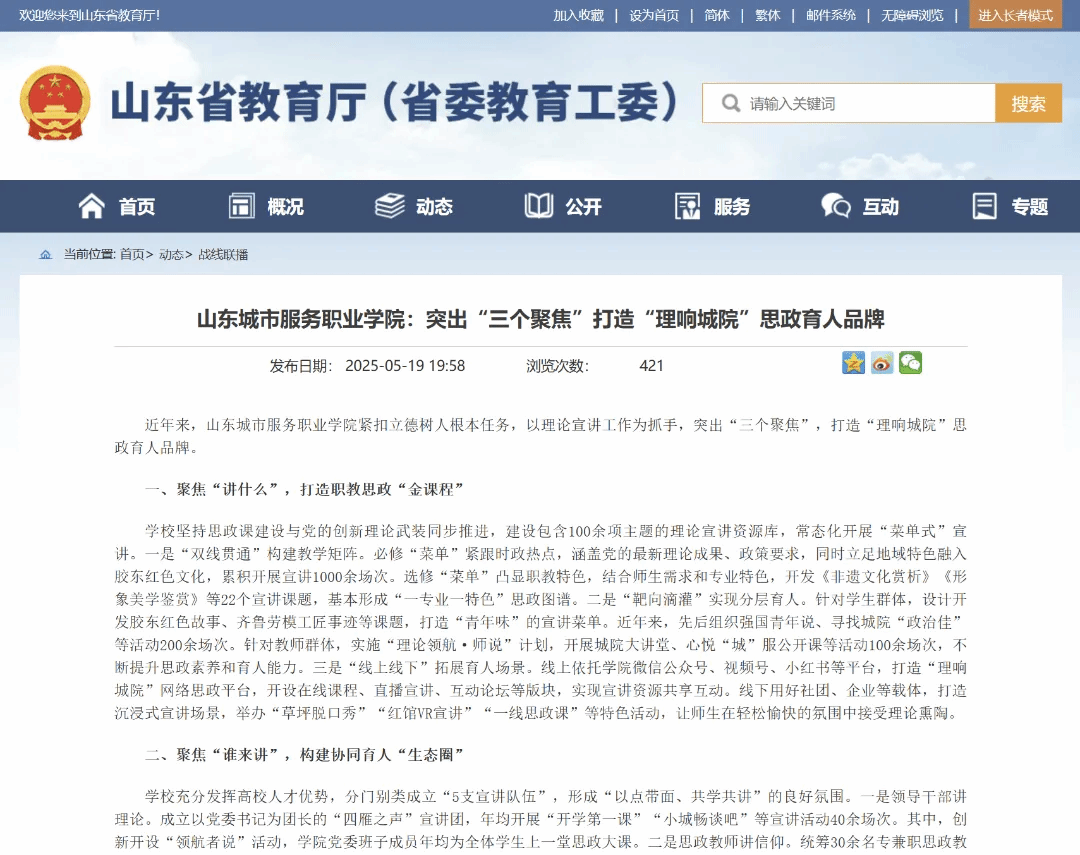Share article via WeChat icon
The width and height of the screenshot is (1080, 855).
[x=910, y=363]
